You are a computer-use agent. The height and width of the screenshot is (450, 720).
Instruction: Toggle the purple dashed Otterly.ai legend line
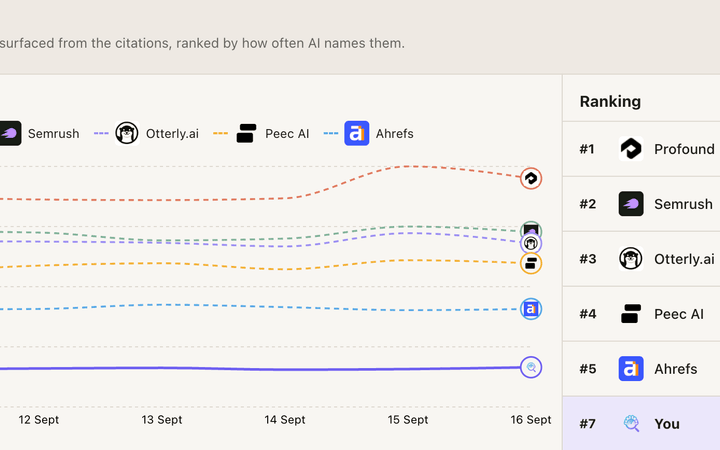coord(101,134)
